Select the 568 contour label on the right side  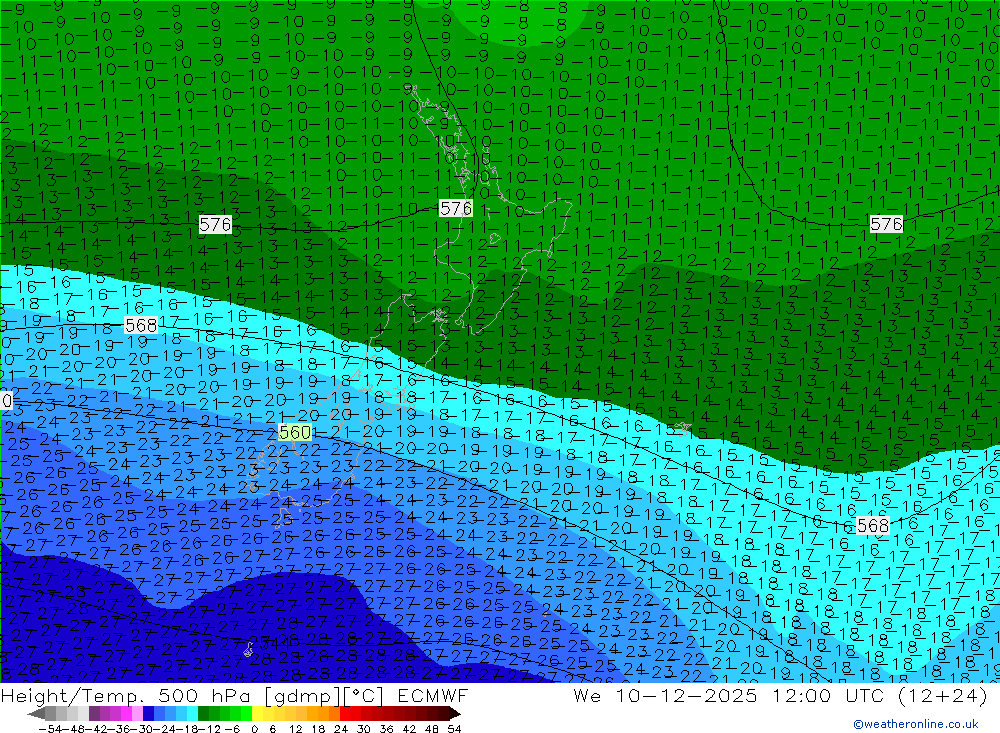(873, 525)
